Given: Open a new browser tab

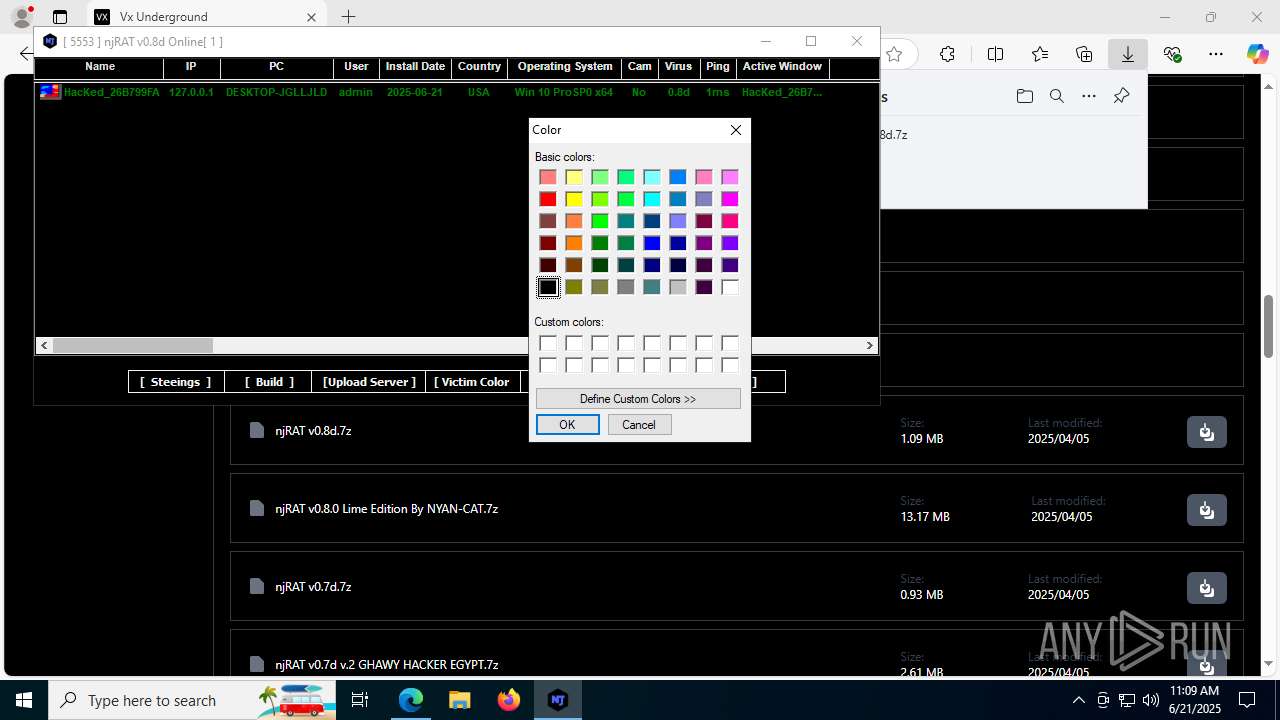Looking at the screenshot, I should [x=348, y=17].
